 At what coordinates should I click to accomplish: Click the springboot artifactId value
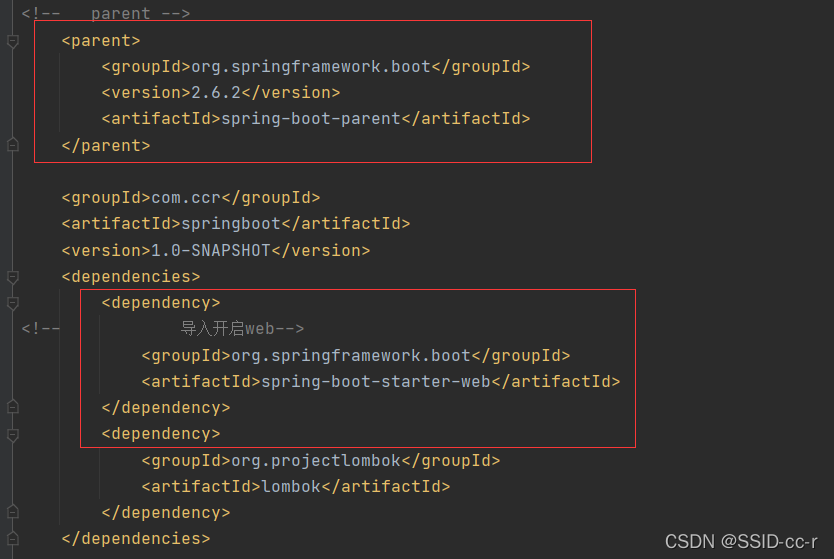231,224
